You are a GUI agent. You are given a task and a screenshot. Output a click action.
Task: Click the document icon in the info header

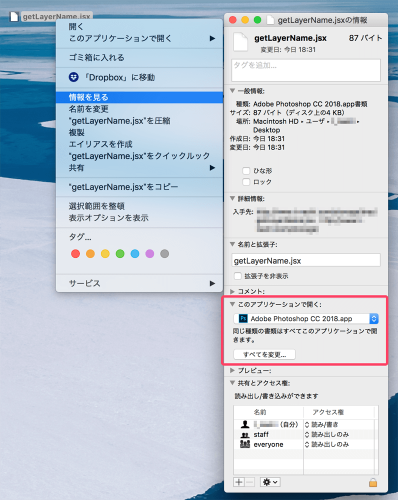tap(240, 42)
